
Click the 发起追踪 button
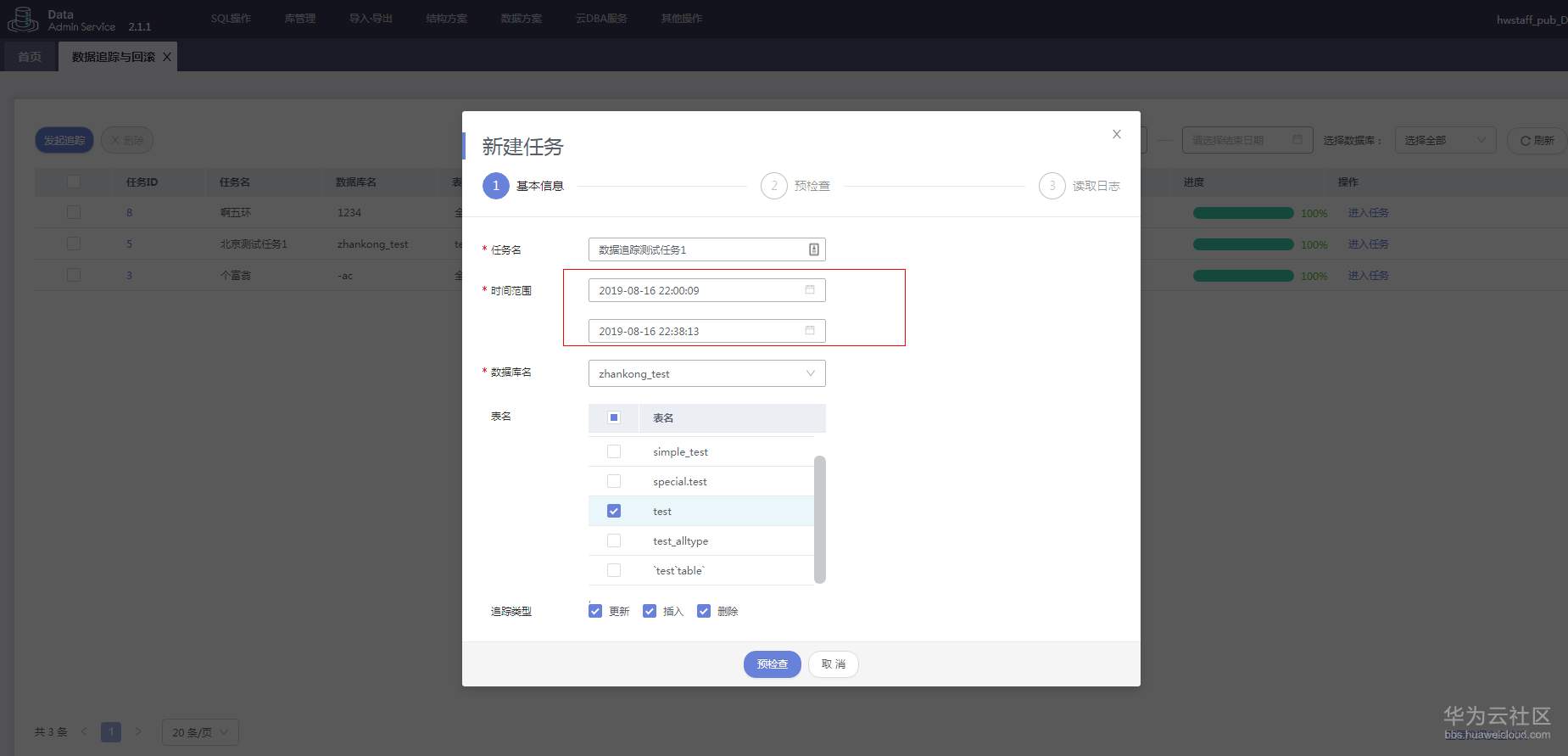(x=64, y=140)
